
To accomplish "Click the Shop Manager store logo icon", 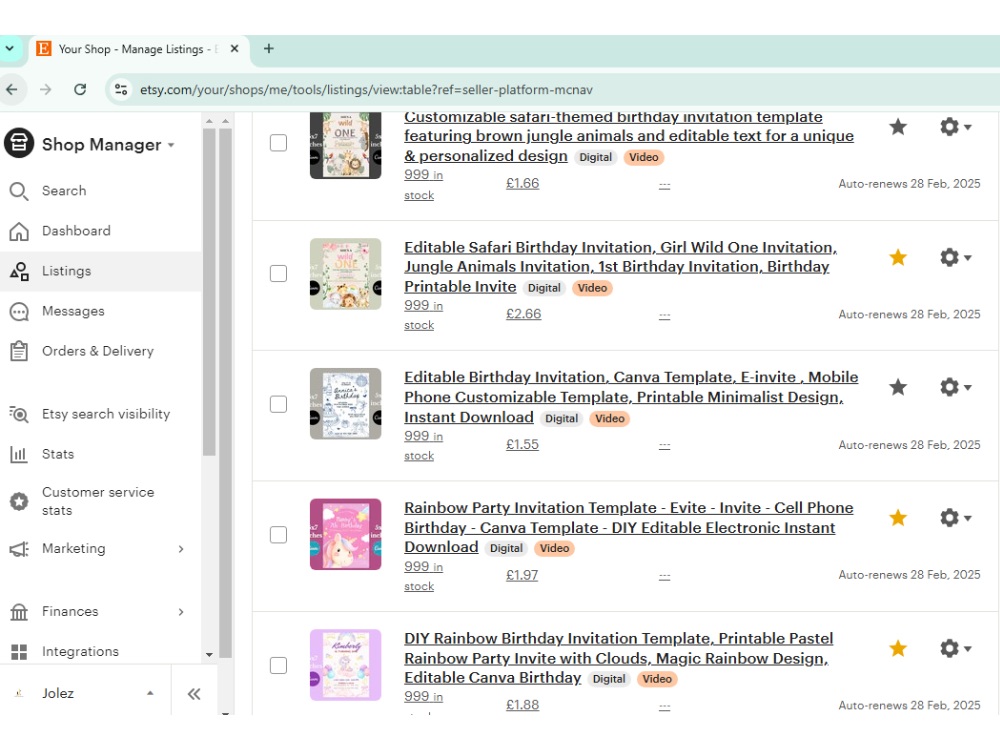I will [x=19, y=143].
